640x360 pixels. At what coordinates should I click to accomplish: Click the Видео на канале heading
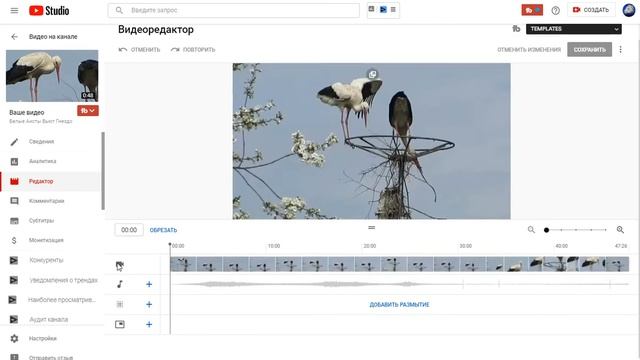53,37
